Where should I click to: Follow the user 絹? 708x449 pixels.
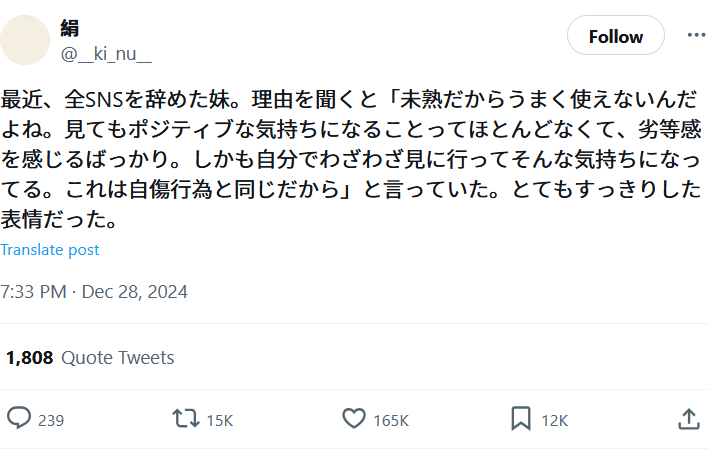[x=615, y=36]
